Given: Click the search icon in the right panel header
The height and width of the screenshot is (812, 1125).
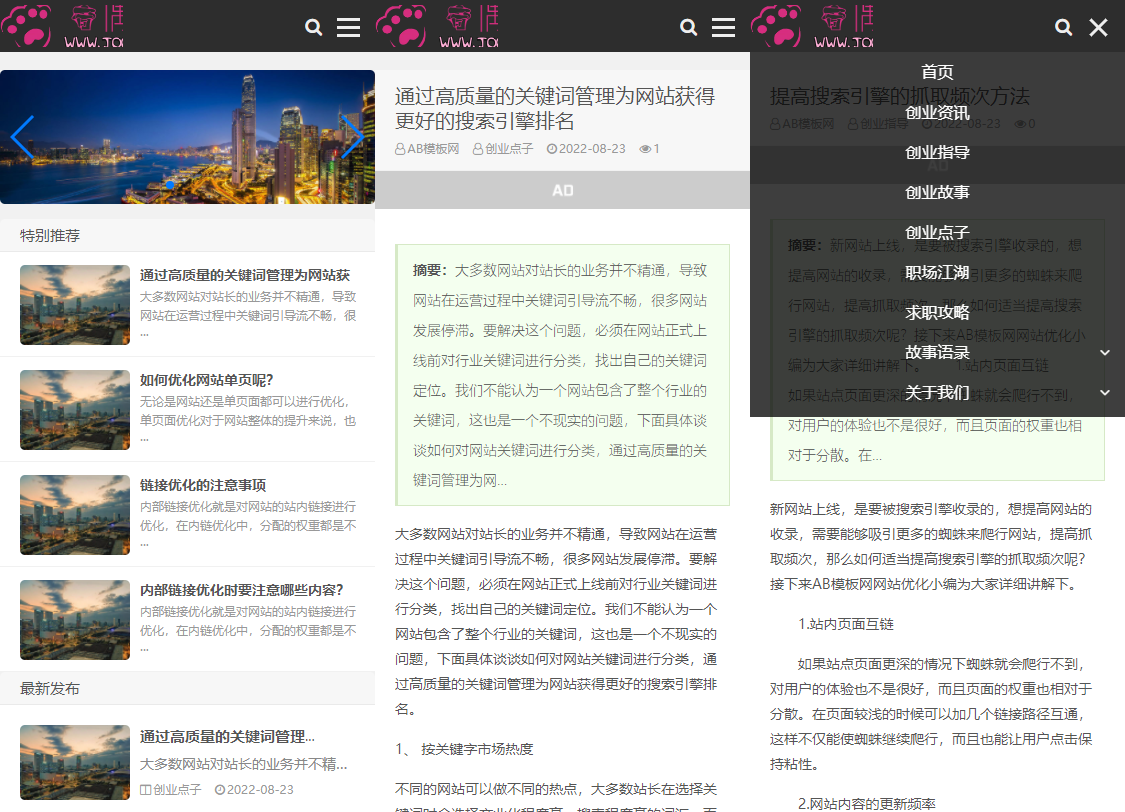Looking at the screenshot, I should (x=1063, y=27).
